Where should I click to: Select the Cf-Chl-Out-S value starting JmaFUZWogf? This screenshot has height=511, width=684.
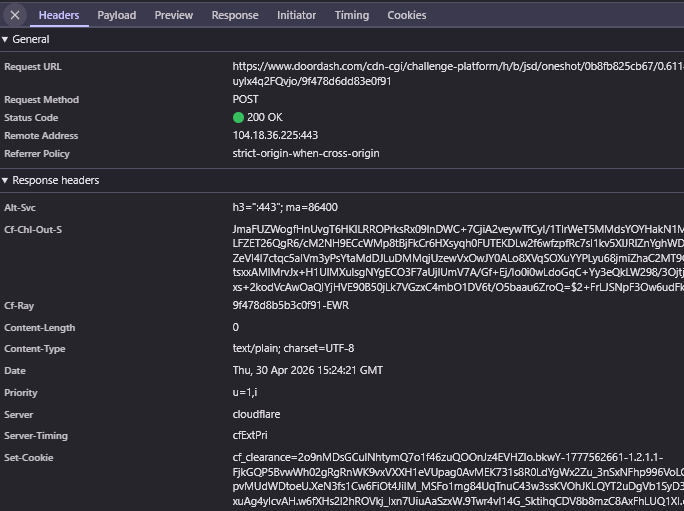tap(458, 258)
